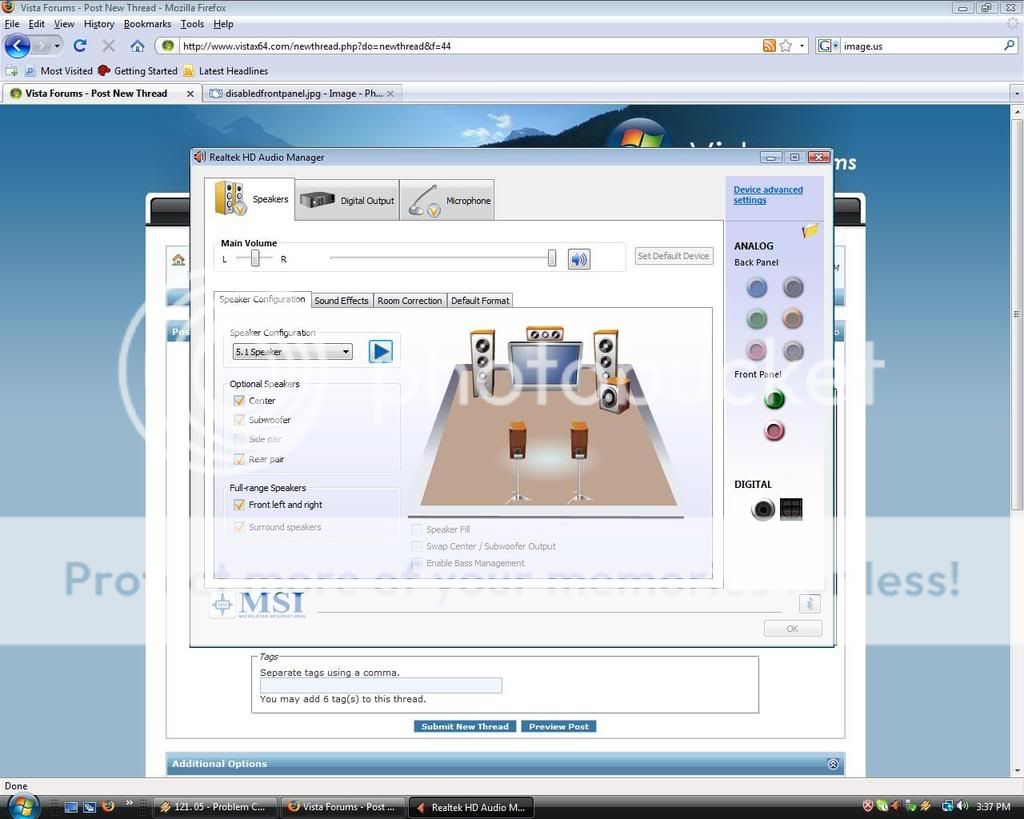The height and width of the screenshot is (819, 1024).
Task: Expand taskbar quick launch overflow chevron
Action: pos(129,803)
